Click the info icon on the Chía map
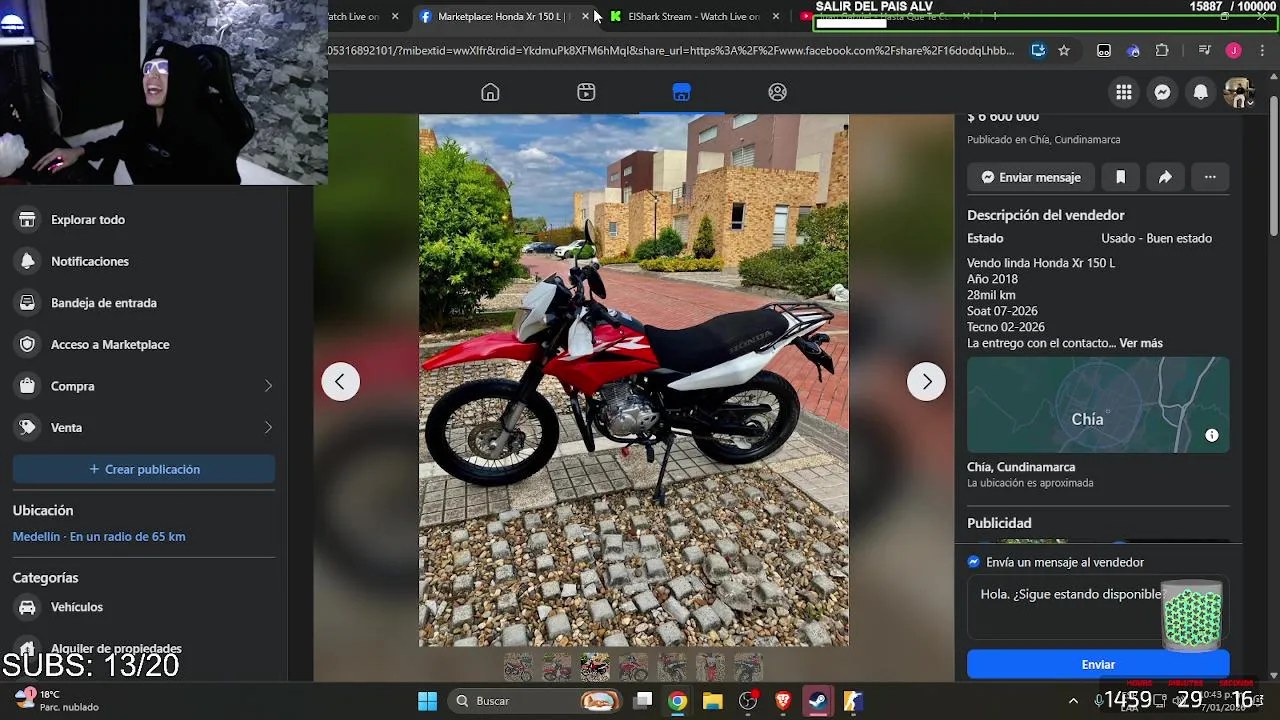This screenshot has height=720, width=1280. click(x=1212, y=435)
